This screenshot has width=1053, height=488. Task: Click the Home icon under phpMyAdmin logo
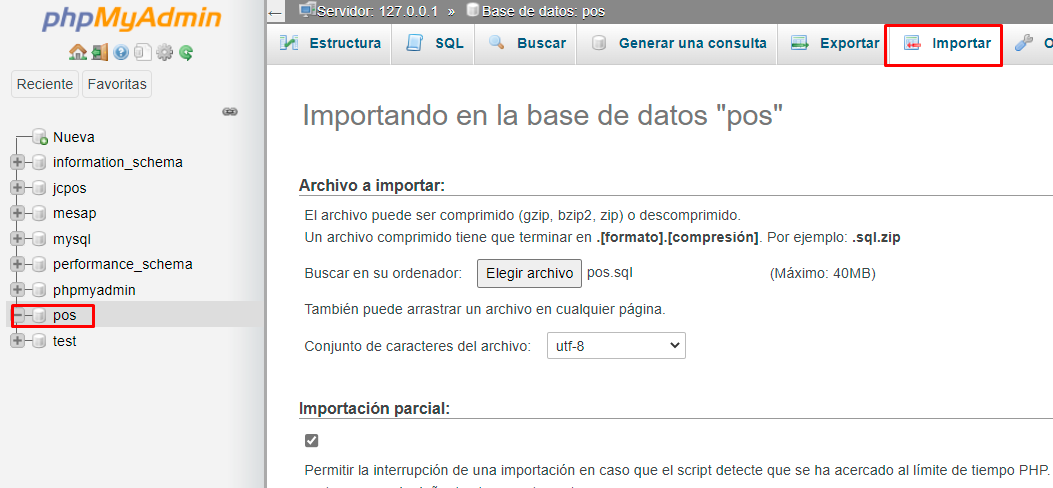[77, 53]
